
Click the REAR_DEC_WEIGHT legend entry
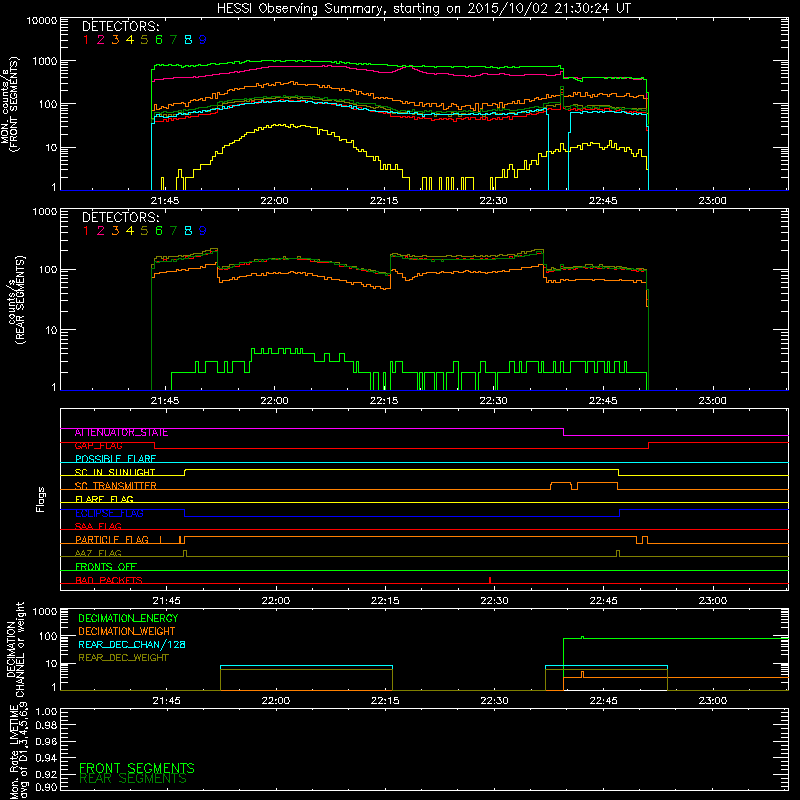[x=123, y=658]
